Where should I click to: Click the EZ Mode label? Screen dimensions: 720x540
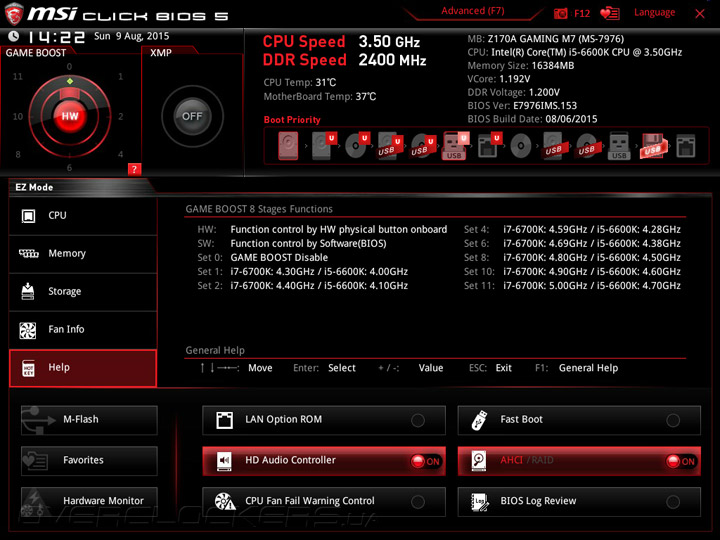(34, 187)
